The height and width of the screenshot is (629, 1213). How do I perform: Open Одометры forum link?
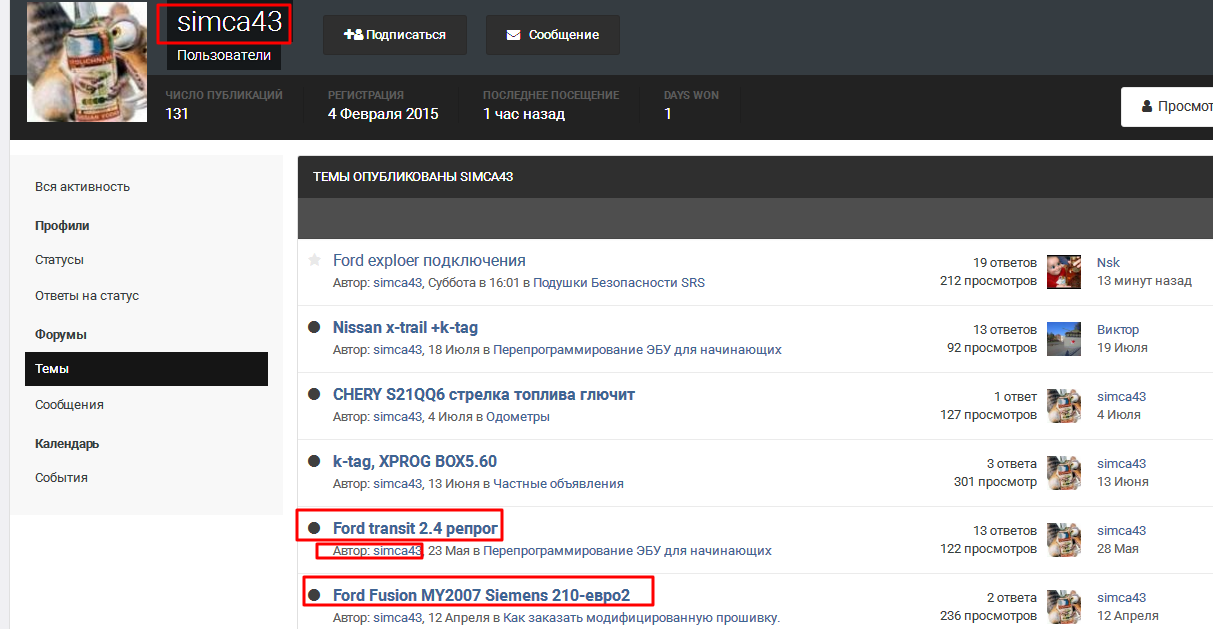tap(516, 417)
